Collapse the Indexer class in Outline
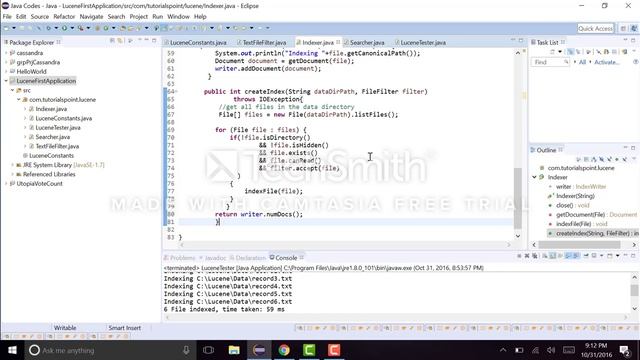 [534, 177]
